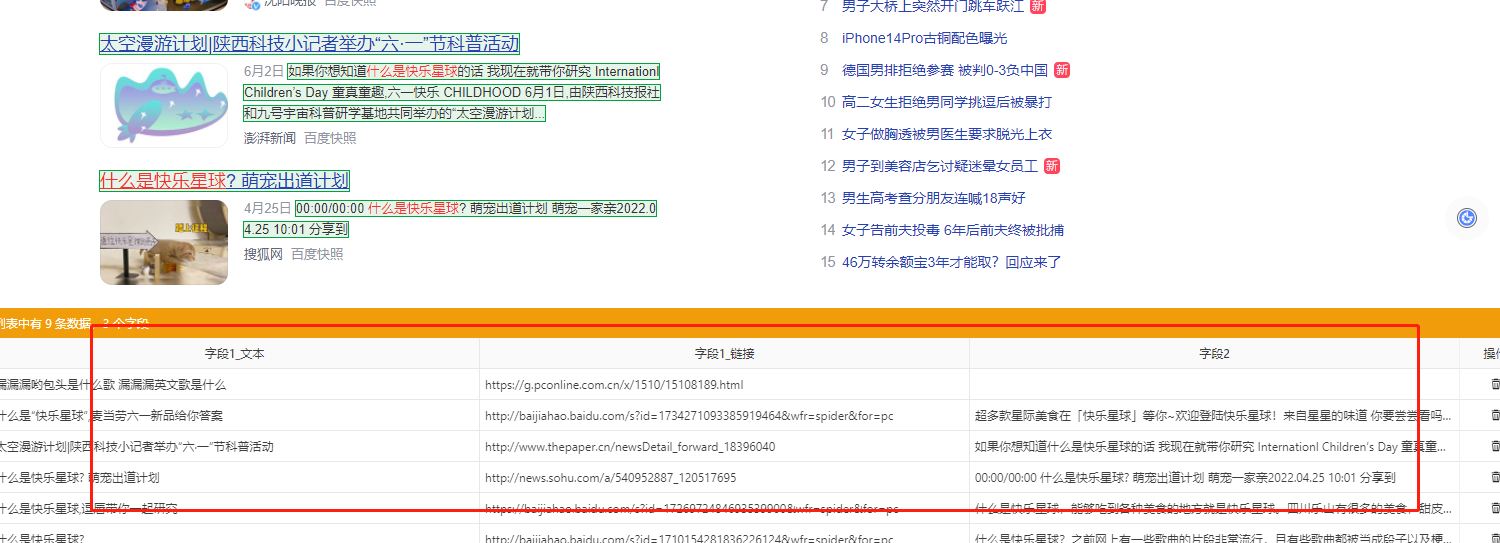Open hot search 女子告前夫投毒 6年后前夫终被批捕
1500x543 pixels.
click(x=953, y=230)
